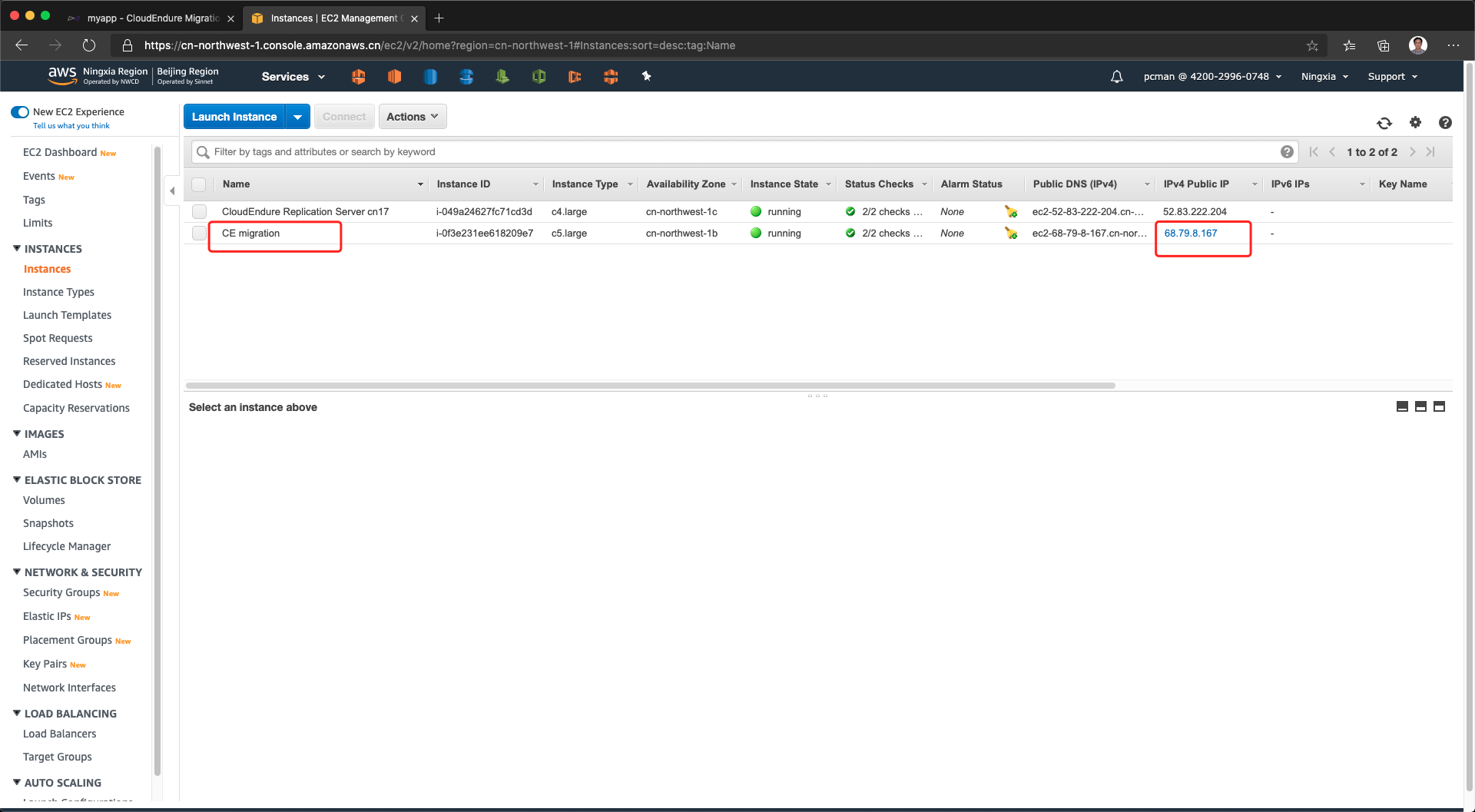Open the Services menu
This screenshot has width=1475, height=812.
[293, 77]
